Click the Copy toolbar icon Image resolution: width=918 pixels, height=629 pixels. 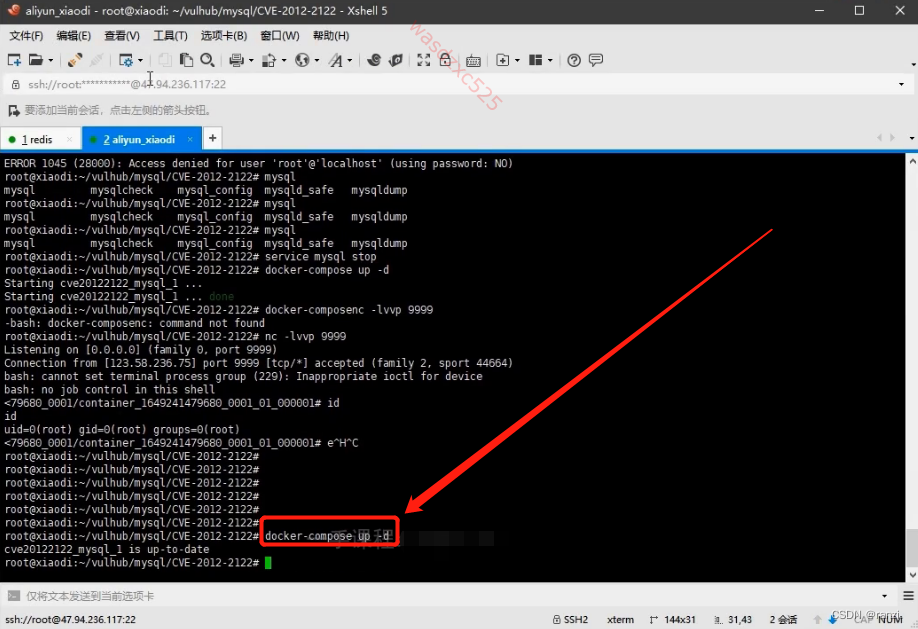click(x=165, y=60)
